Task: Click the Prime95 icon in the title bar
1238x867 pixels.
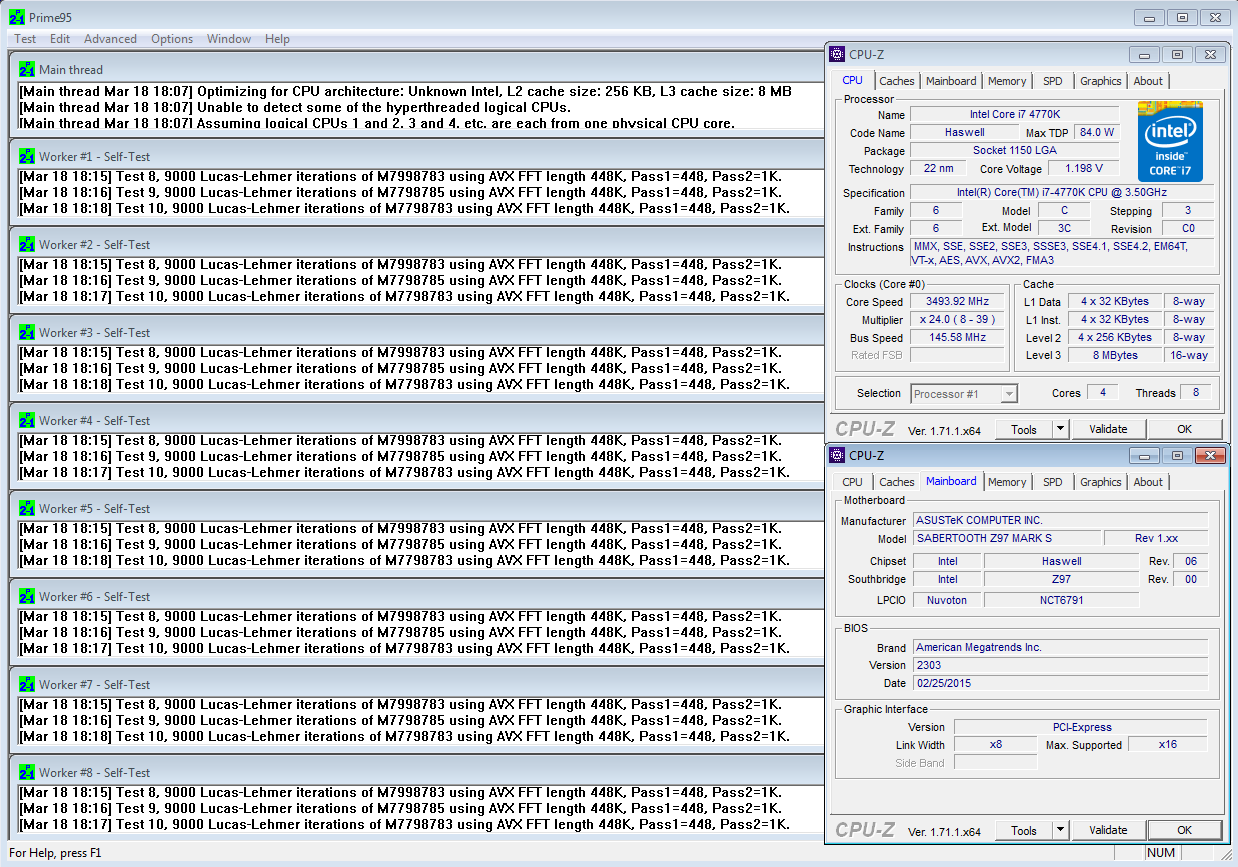Action: (16, 17)
